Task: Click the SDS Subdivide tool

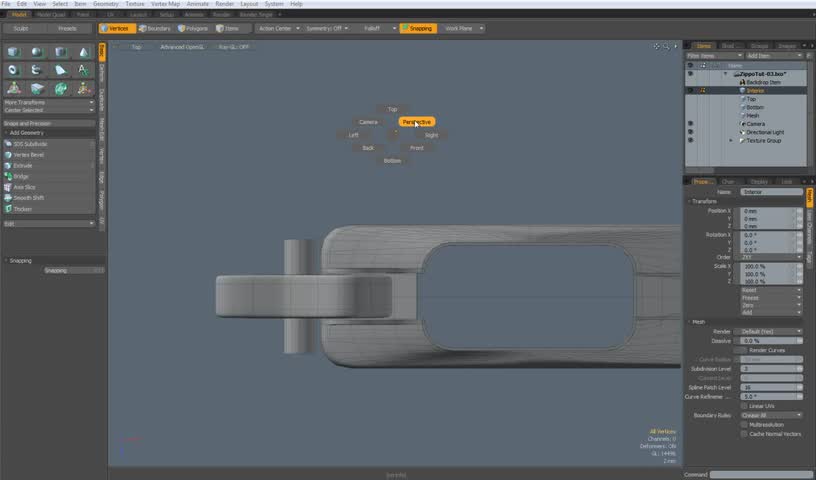Action: click(49, 144)
